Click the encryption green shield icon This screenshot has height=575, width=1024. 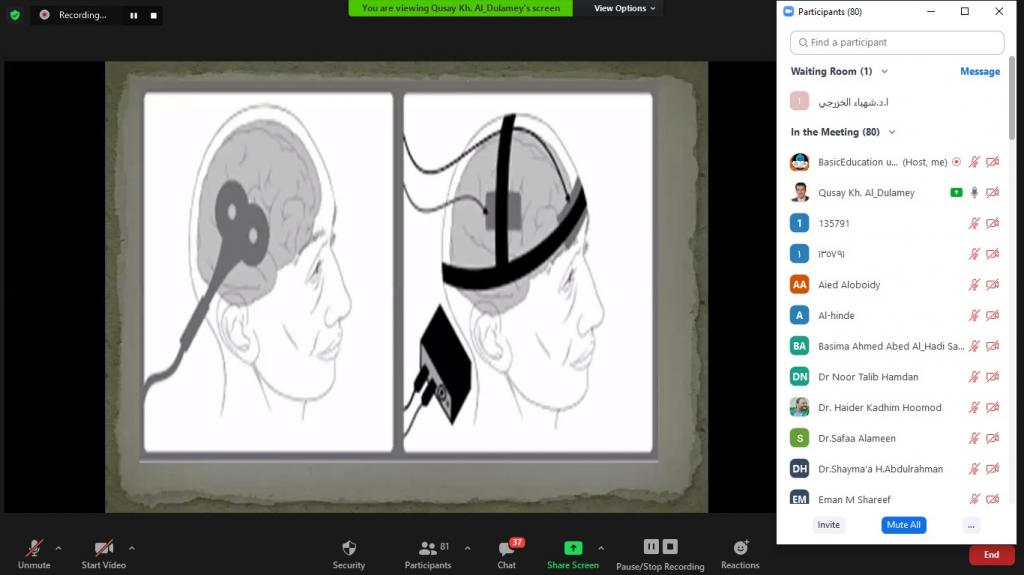click(14, 15)
